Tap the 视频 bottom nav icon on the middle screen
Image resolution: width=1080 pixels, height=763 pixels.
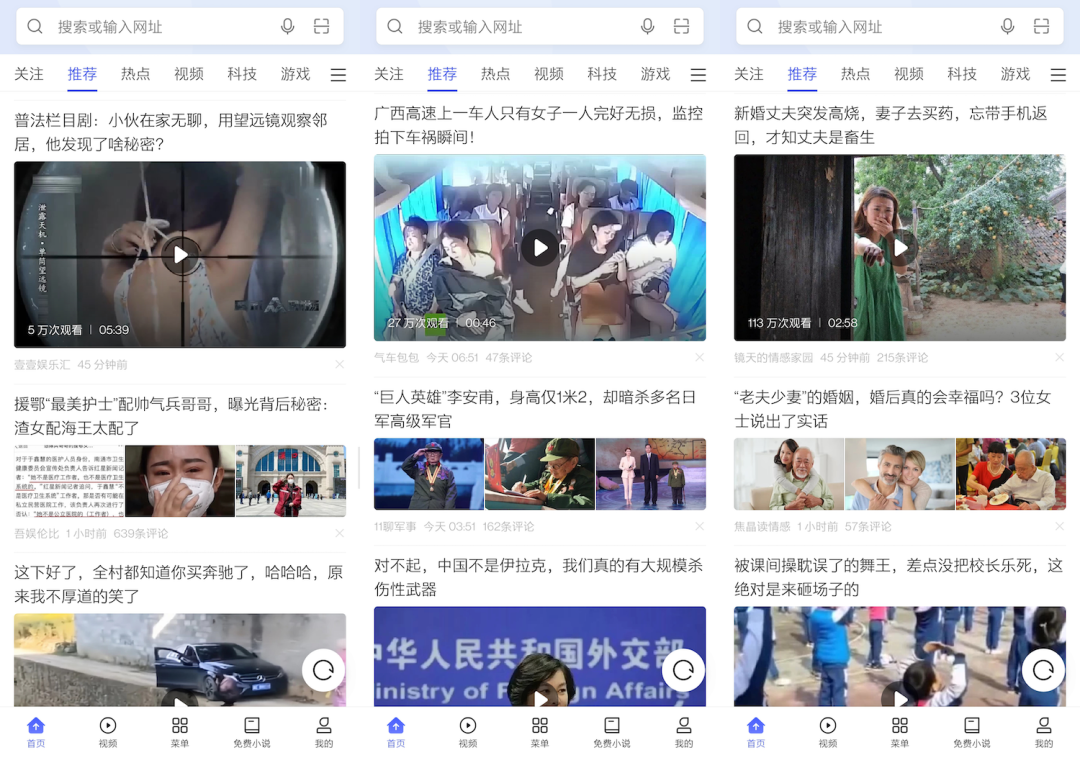468,725
